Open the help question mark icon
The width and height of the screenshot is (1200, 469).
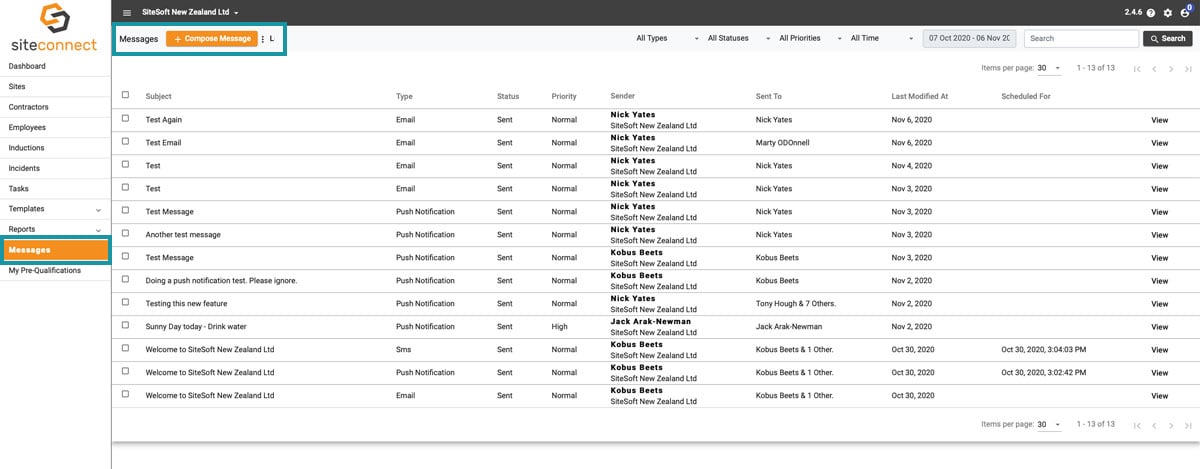click(x=1151, y=12)
